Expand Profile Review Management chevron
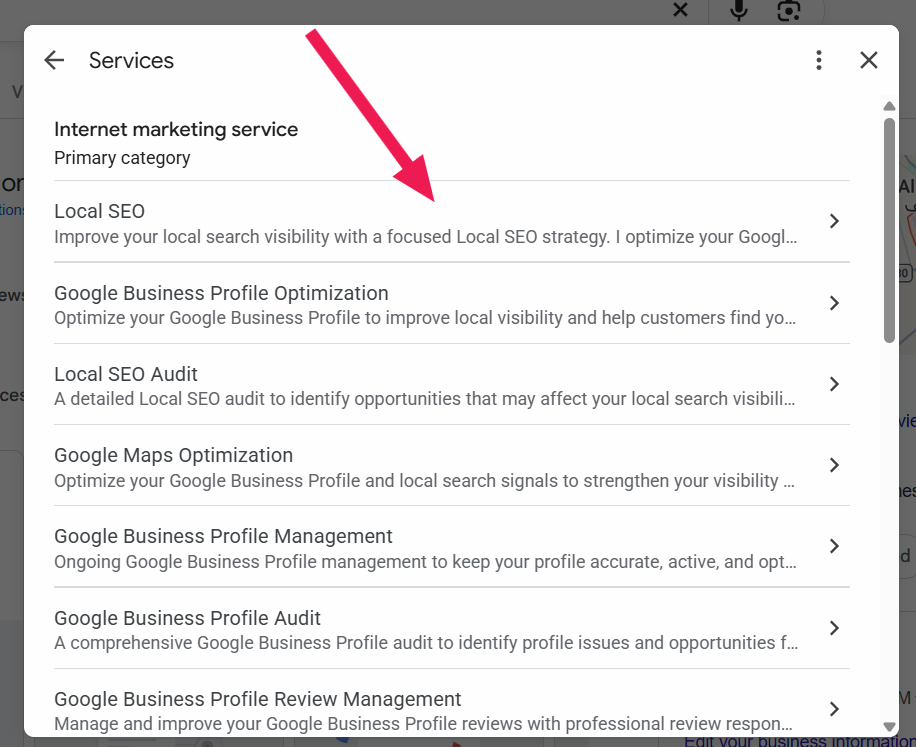Image resolution: width=916 pixels, height=747 pixels. (834, 709)
